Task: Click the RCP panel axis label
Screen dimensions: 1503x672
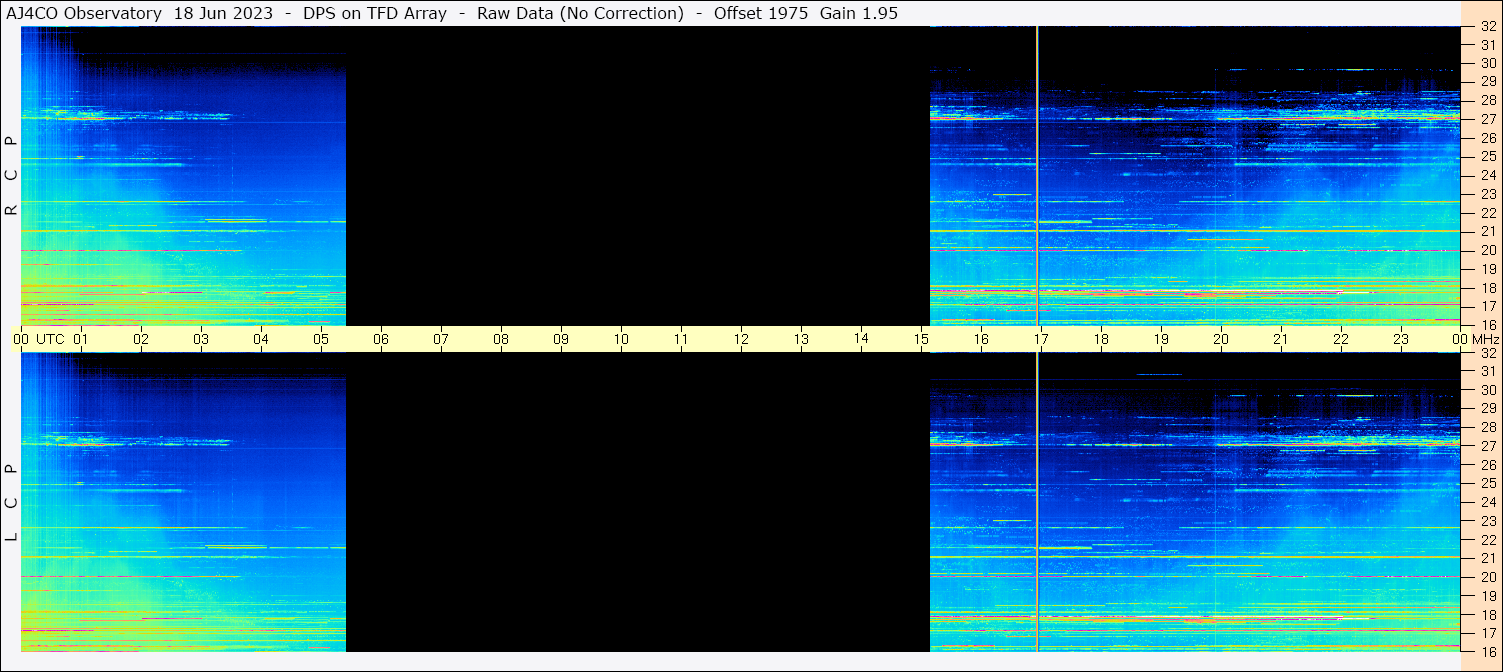Action: click(12, 176)
